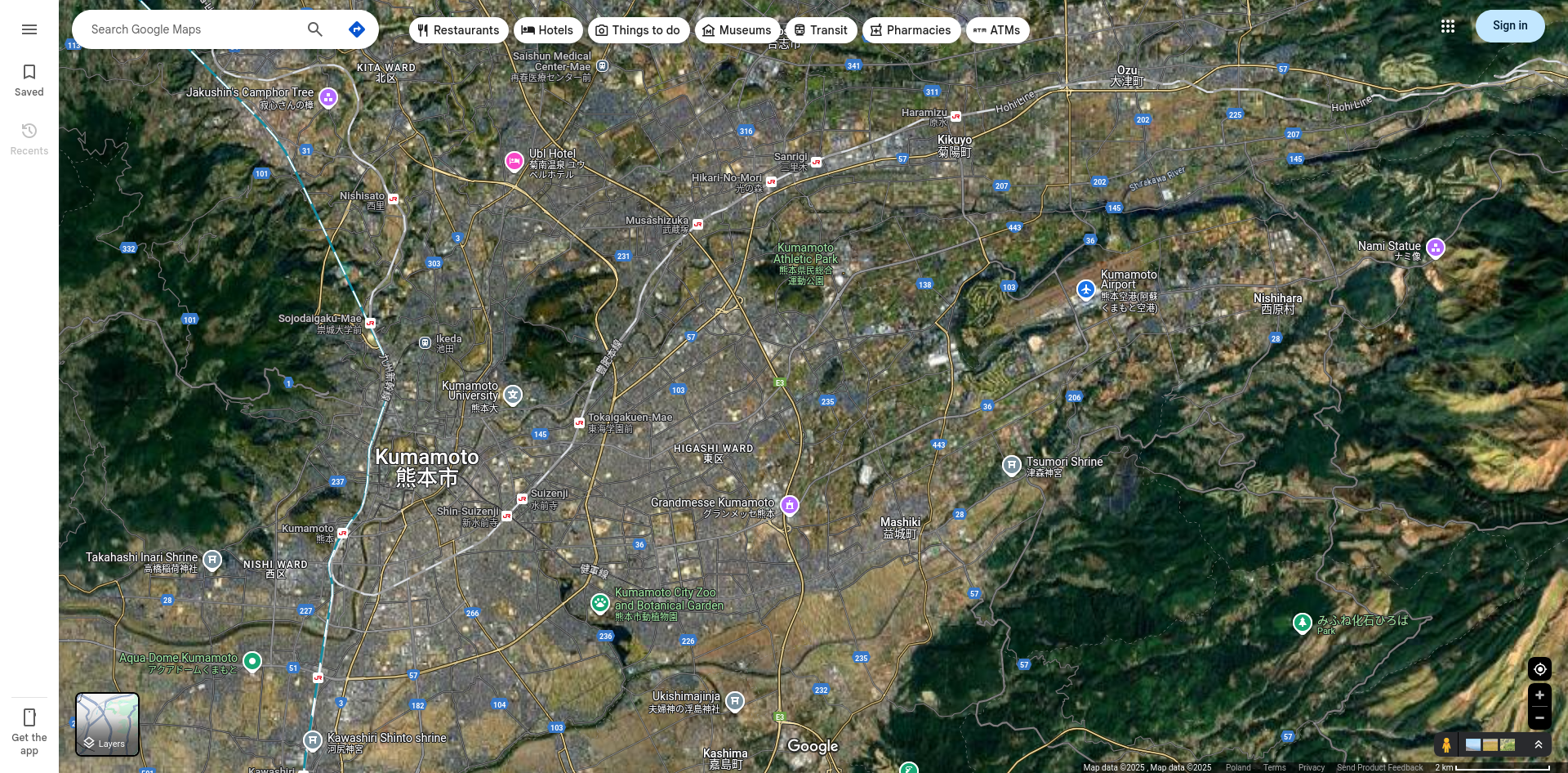This screenshot has width=1568, height=773.
Task: Click the Kumamoto Airport marker
Action: pos(1085,289)
